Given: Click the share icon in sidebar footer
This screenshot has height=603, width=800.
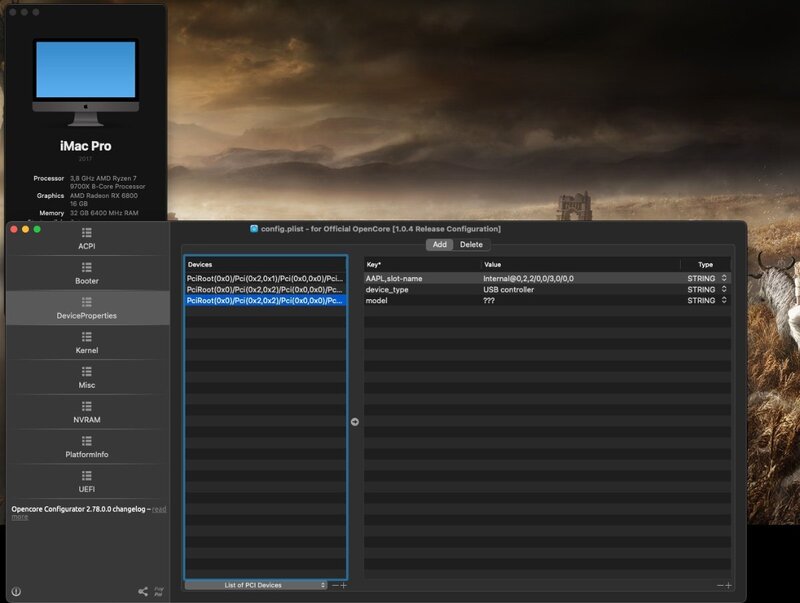Looking at the screenshot, I should point(143,591).
